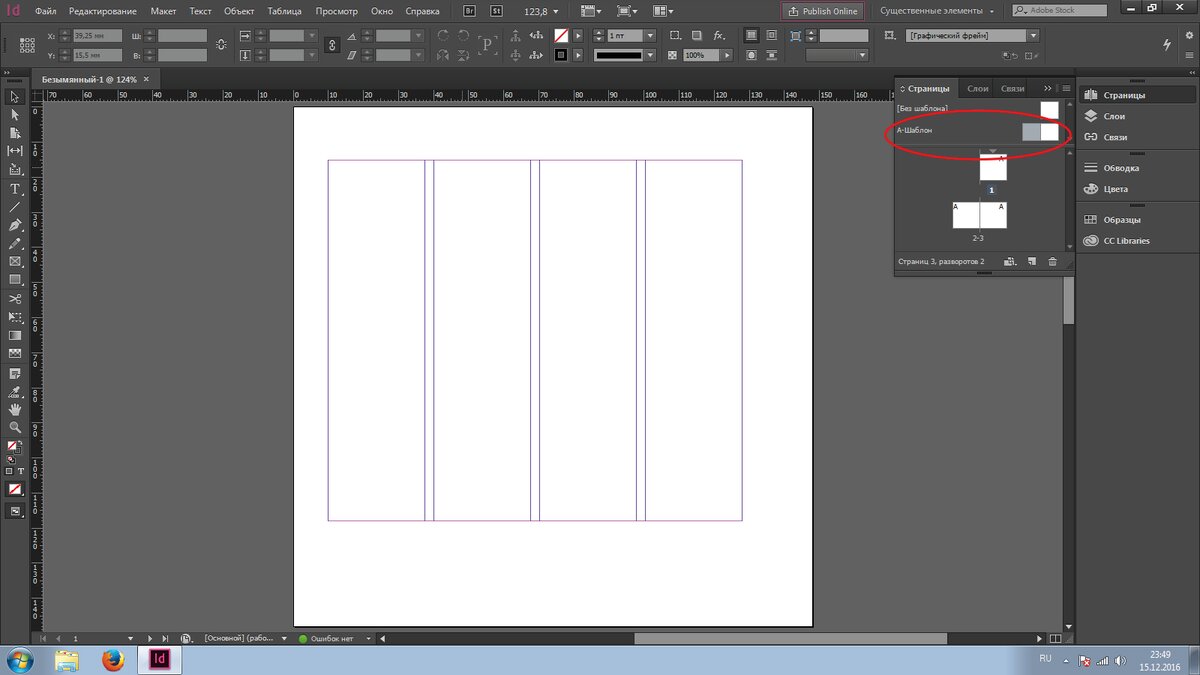Click the delete selected pages trash icon

click(x=1052, y=261)
